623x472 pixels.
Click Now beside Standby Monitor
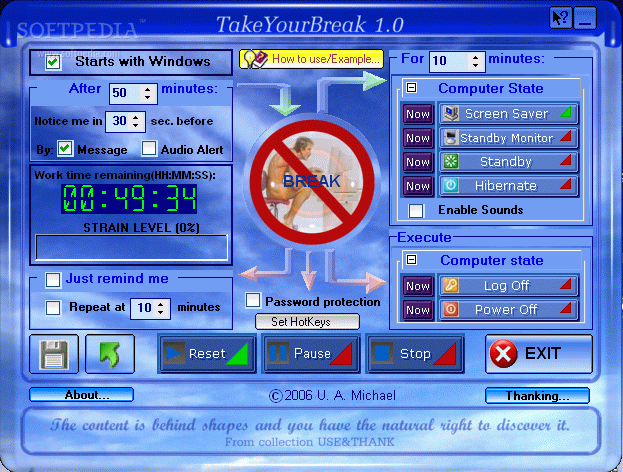(418, 138)
